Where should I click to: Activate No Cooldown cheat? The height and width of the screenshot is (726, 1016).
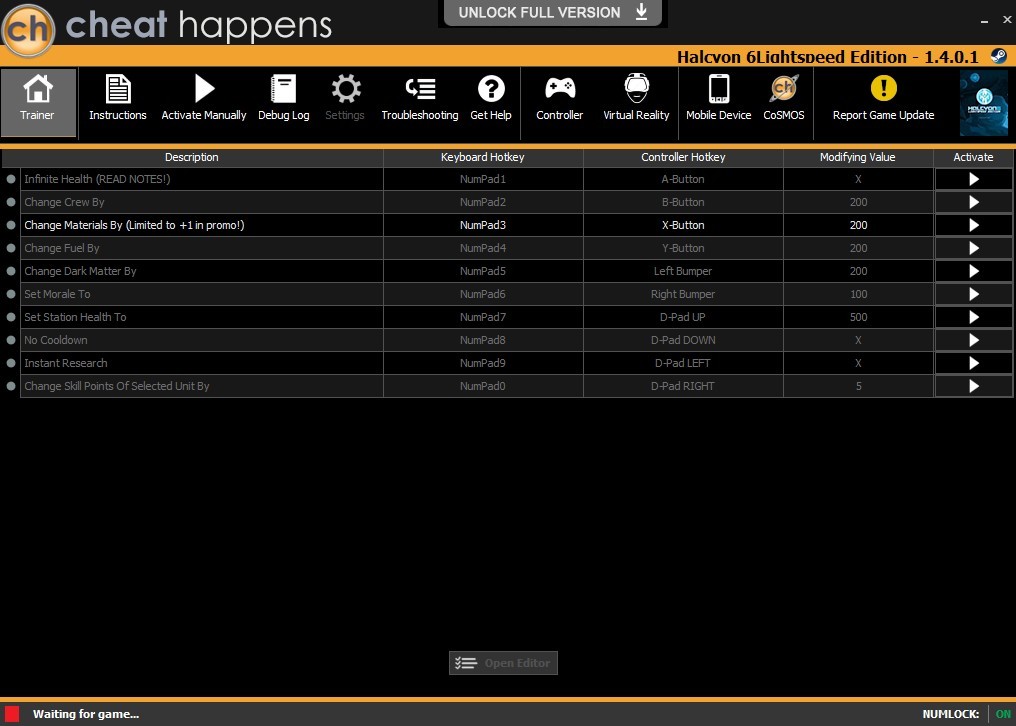973,340
